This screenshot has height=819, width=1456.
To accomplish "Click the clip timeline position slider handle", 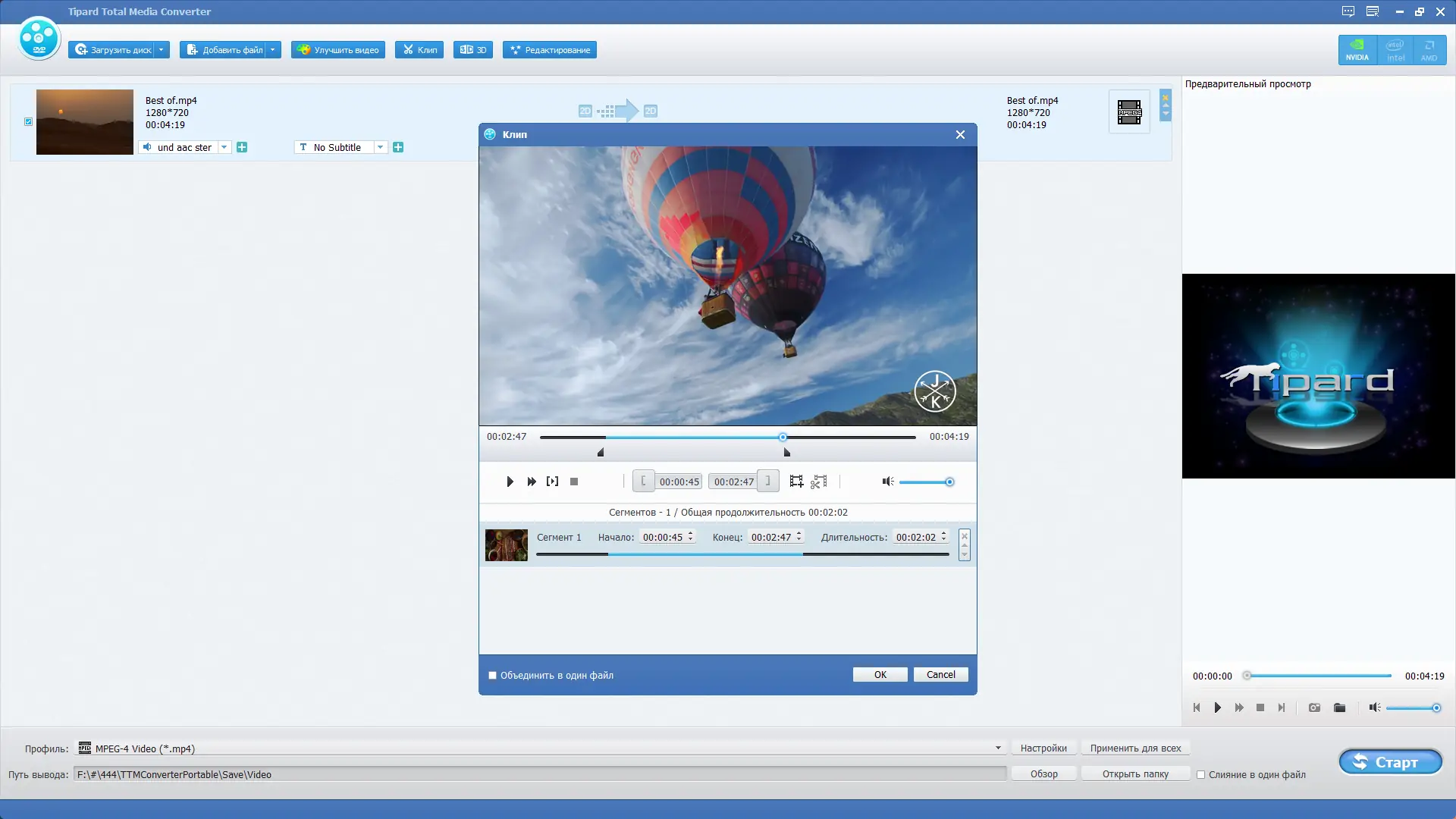I will click(783, 437).
